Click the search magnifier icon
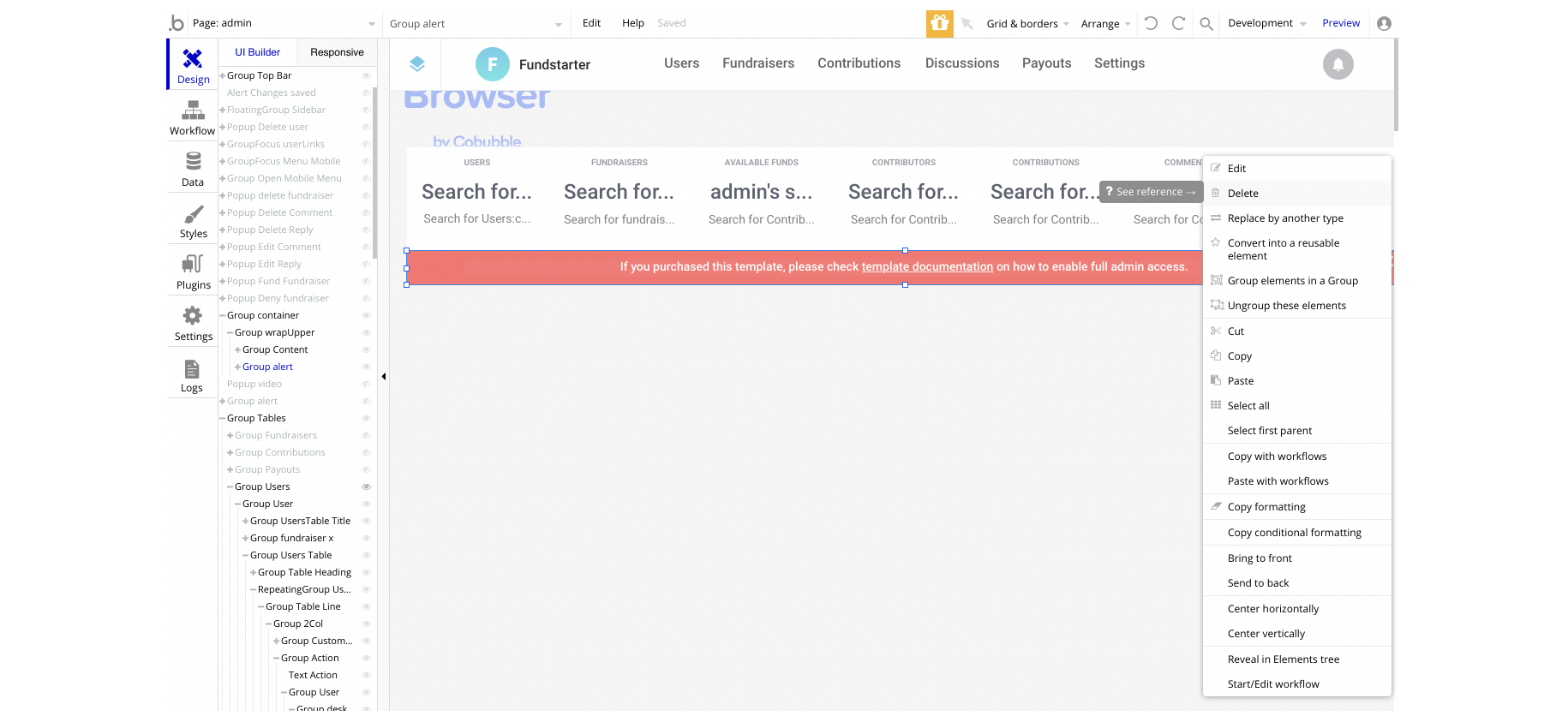 (x=1206, y=24)
